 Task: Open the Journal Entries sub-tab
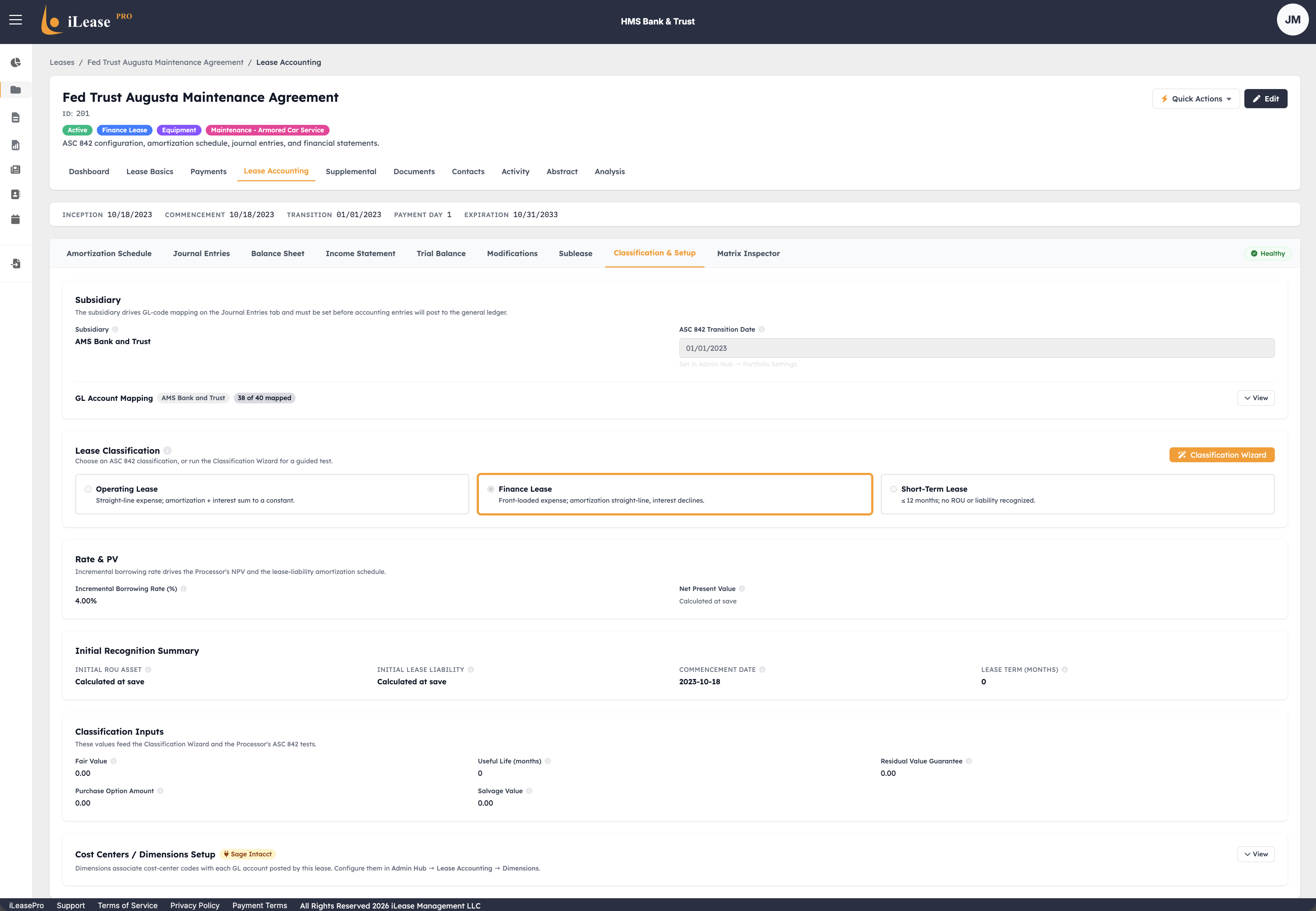click(201, 253)
